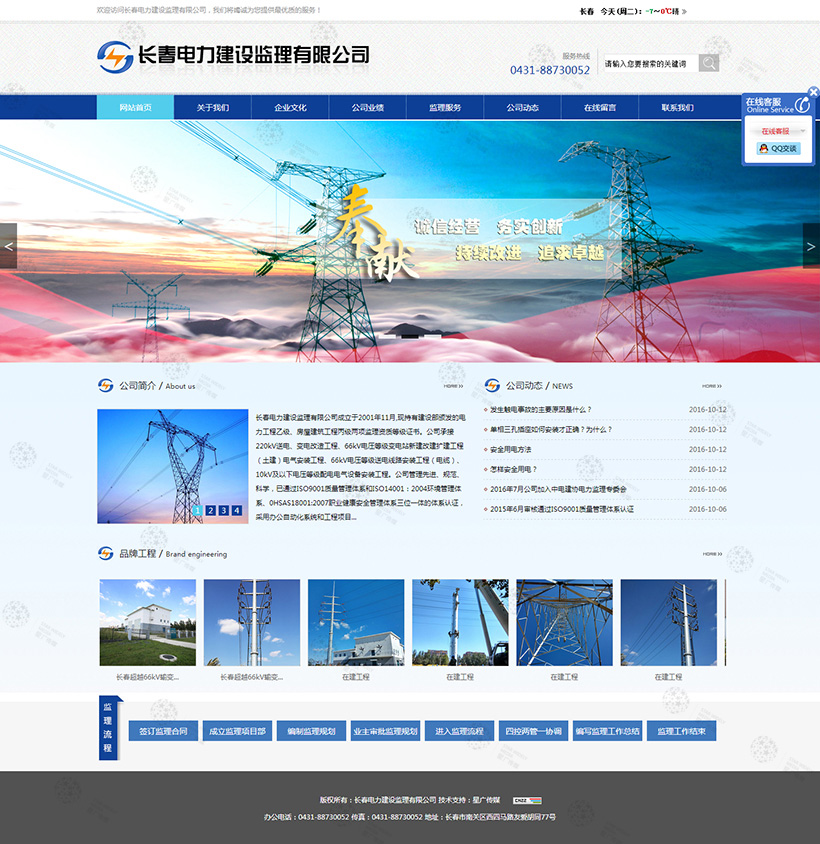
Task: Expand MORE link in 公司简介 section
Action: tap(453, 385)
